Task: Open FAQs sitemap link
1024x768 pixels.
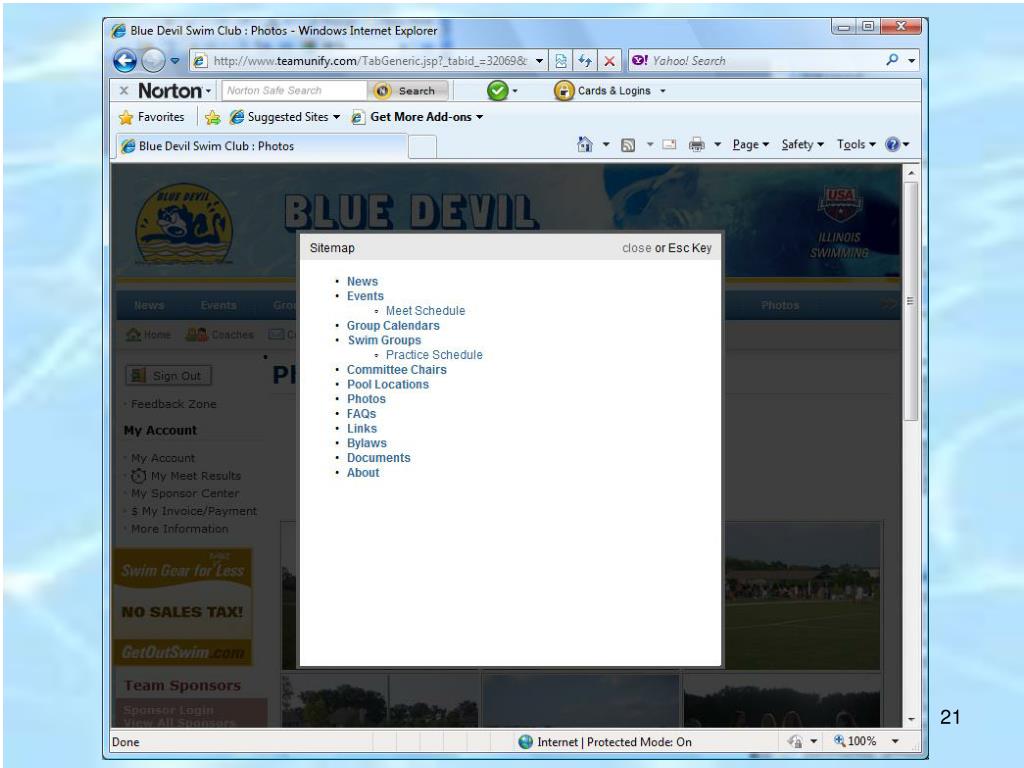Action: point(361,414)
